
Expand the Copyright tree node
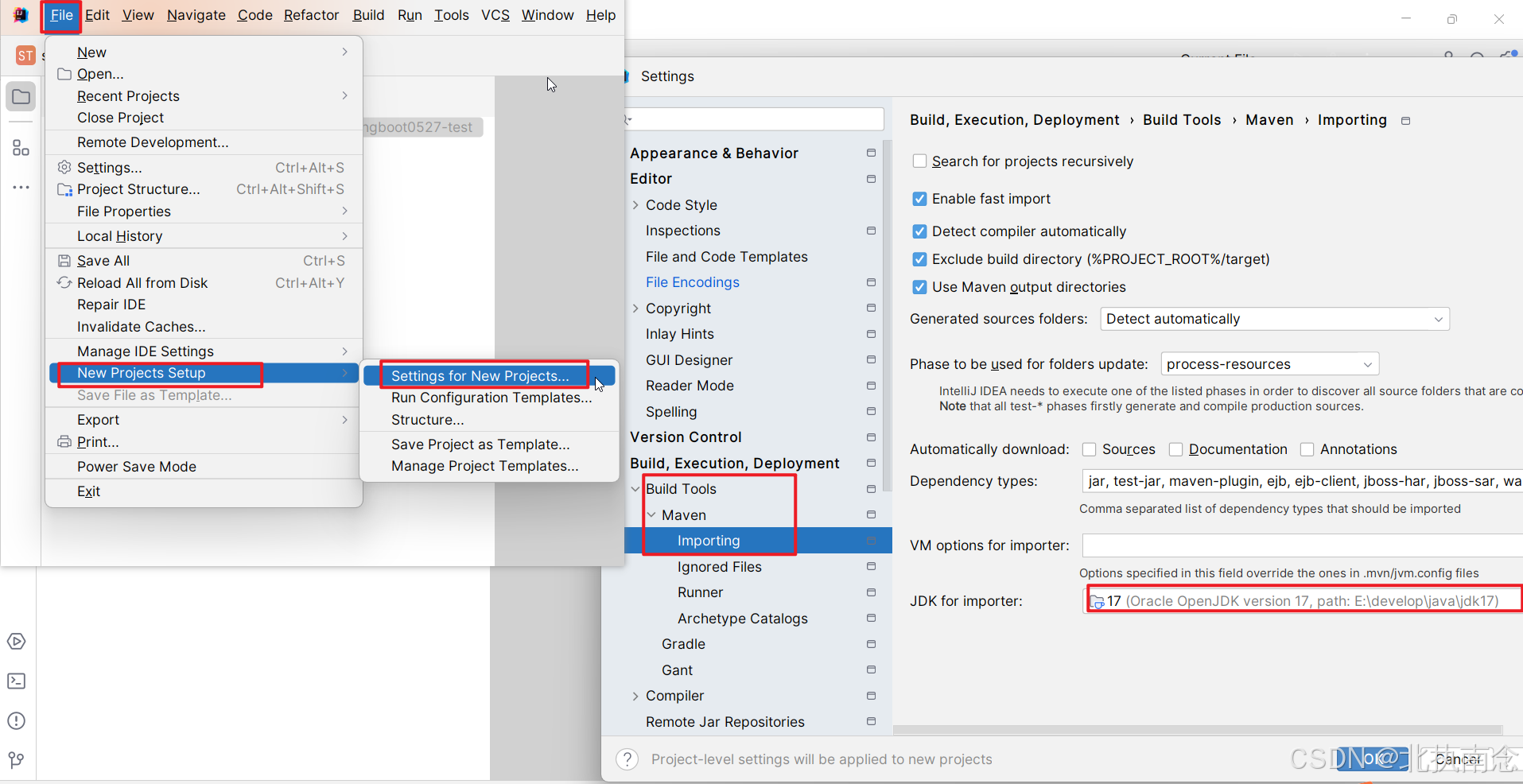tap(635, 309)
